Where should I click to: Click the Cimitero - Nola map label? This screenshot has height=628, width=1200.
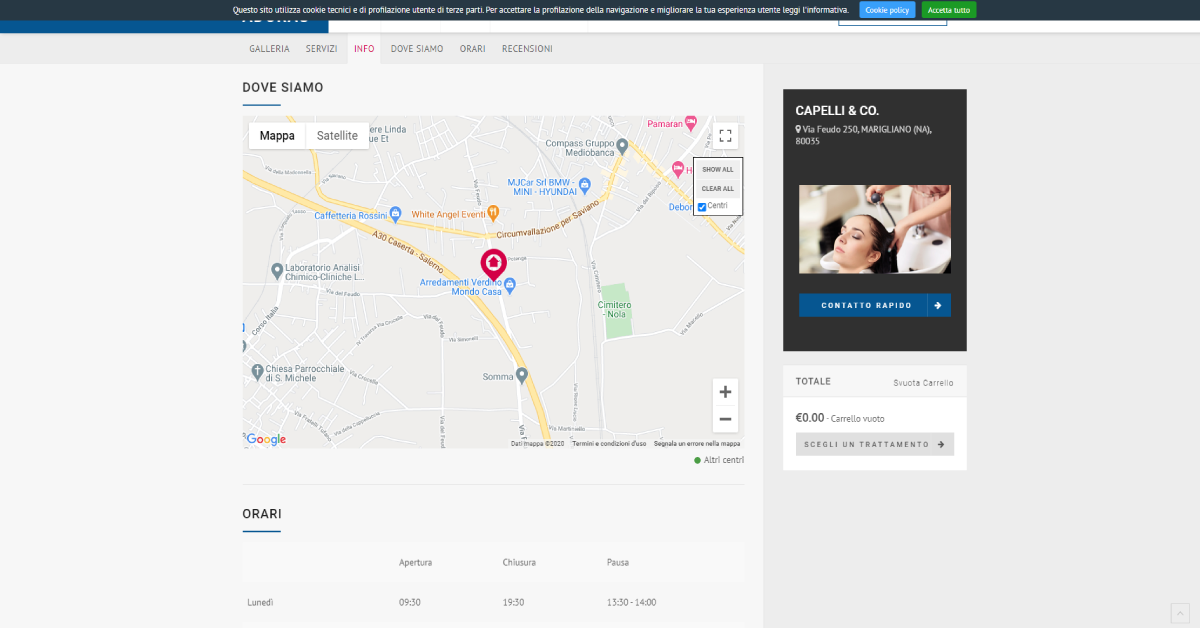(x=615, y=309)
